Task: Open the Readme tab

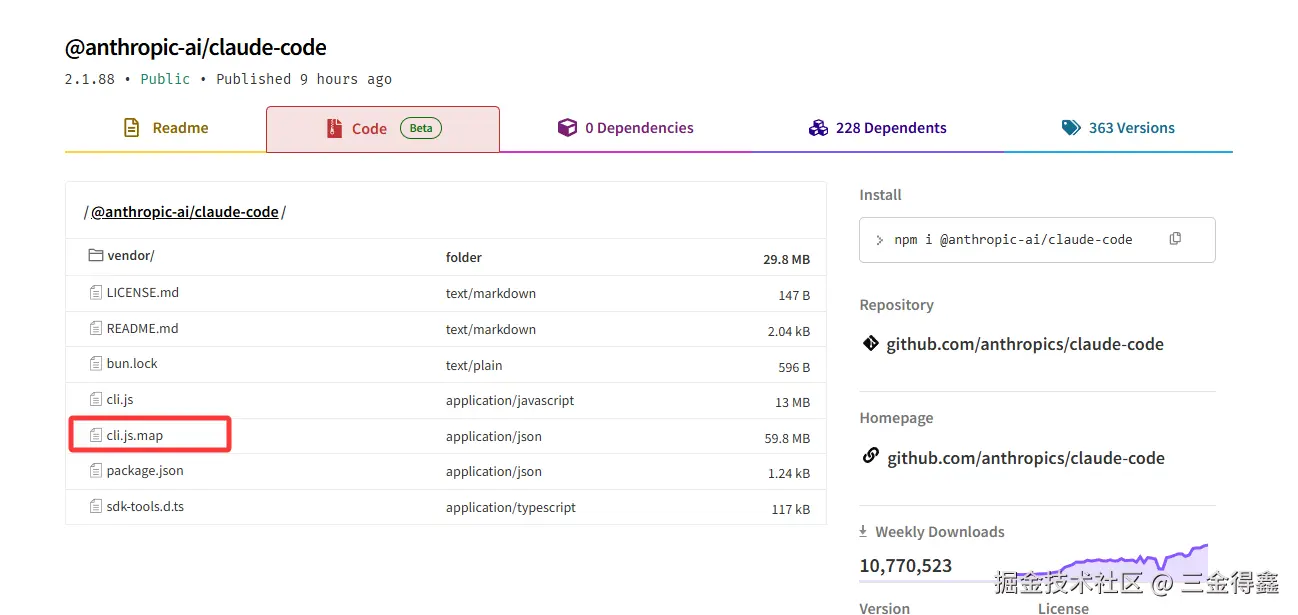Action: [x=165, y=128]
